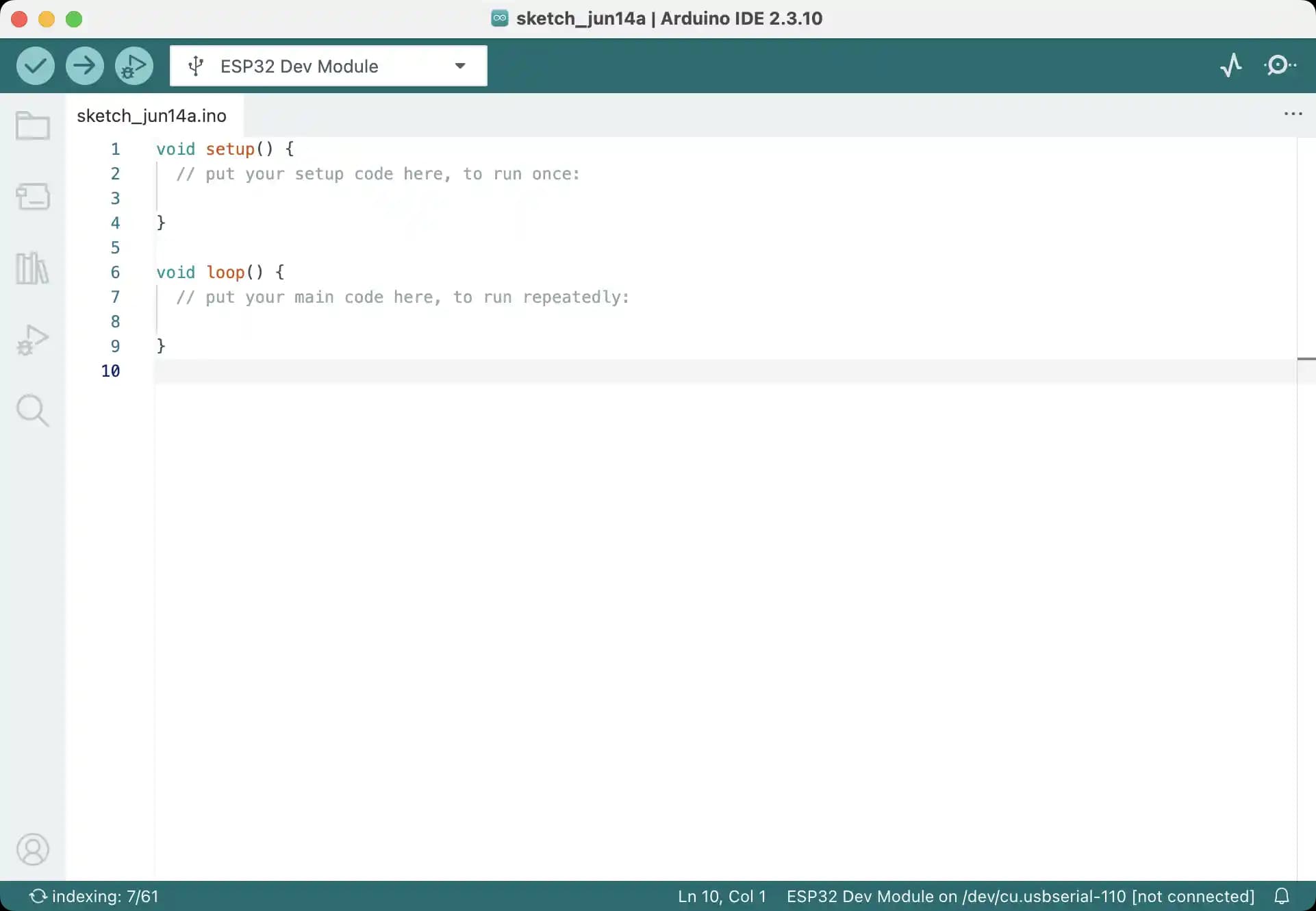This screenshot has width=1316, height=911.
Task: Open the Serial Monitor
Action: click(1279, 66)
